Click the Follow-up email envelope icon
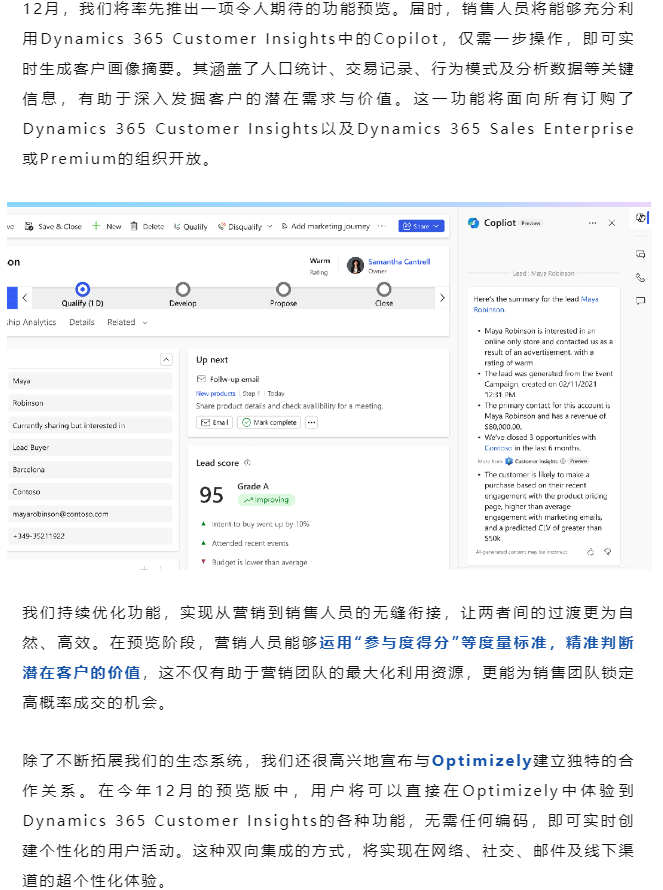The height and width of the screenshot is (890, 663). pyautogui.click(x=201, y=379)
